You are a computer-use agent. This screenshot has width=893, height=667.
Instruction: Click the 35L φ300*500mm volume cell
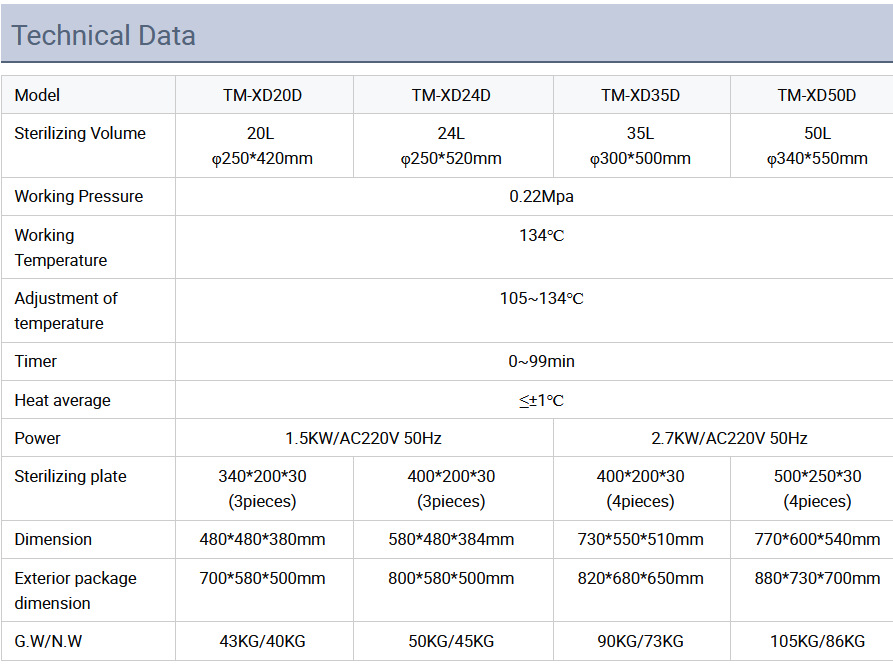pos(640,146)
